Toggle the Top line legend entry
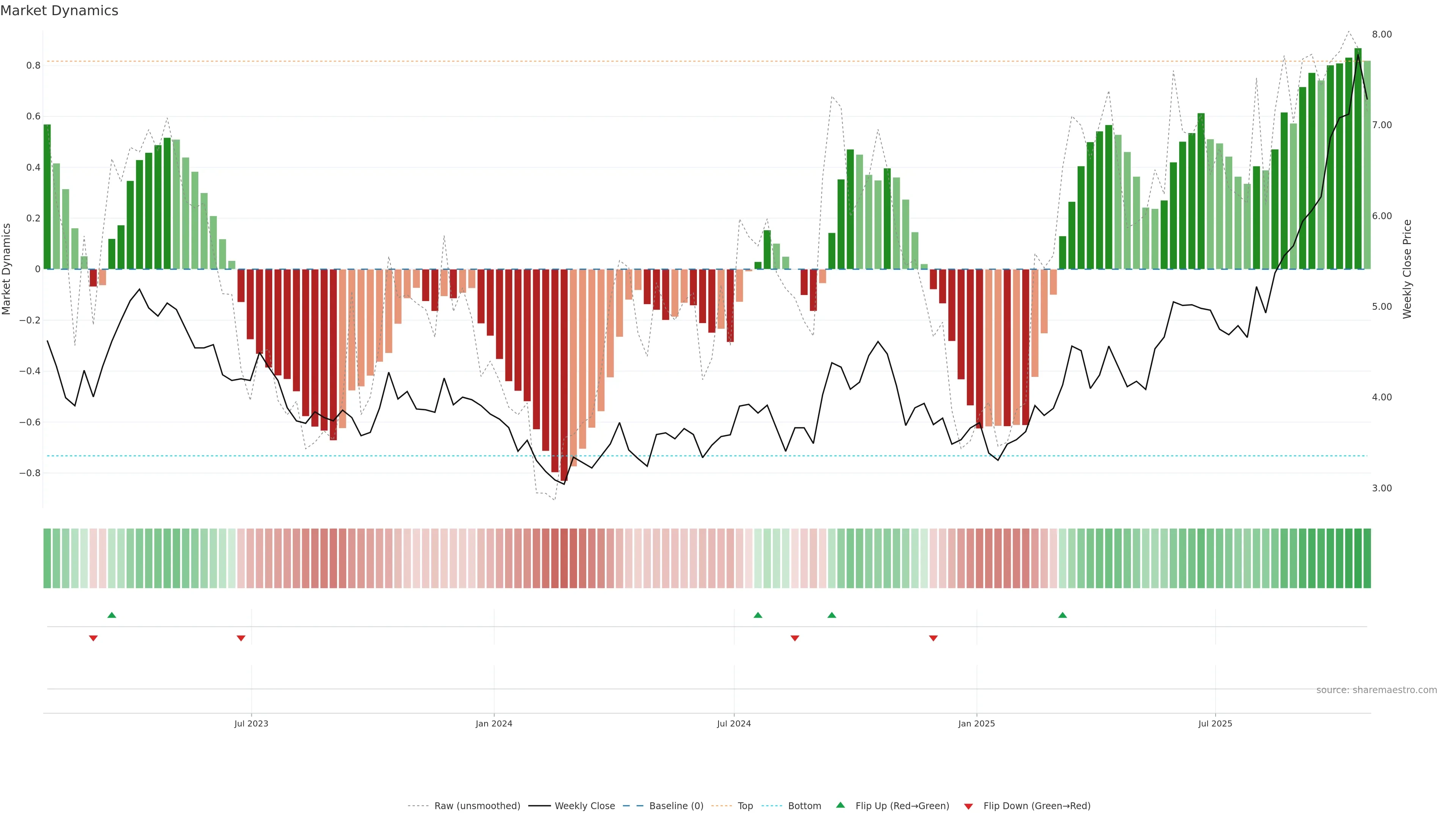1456x819 pixels. pos(745,806)
